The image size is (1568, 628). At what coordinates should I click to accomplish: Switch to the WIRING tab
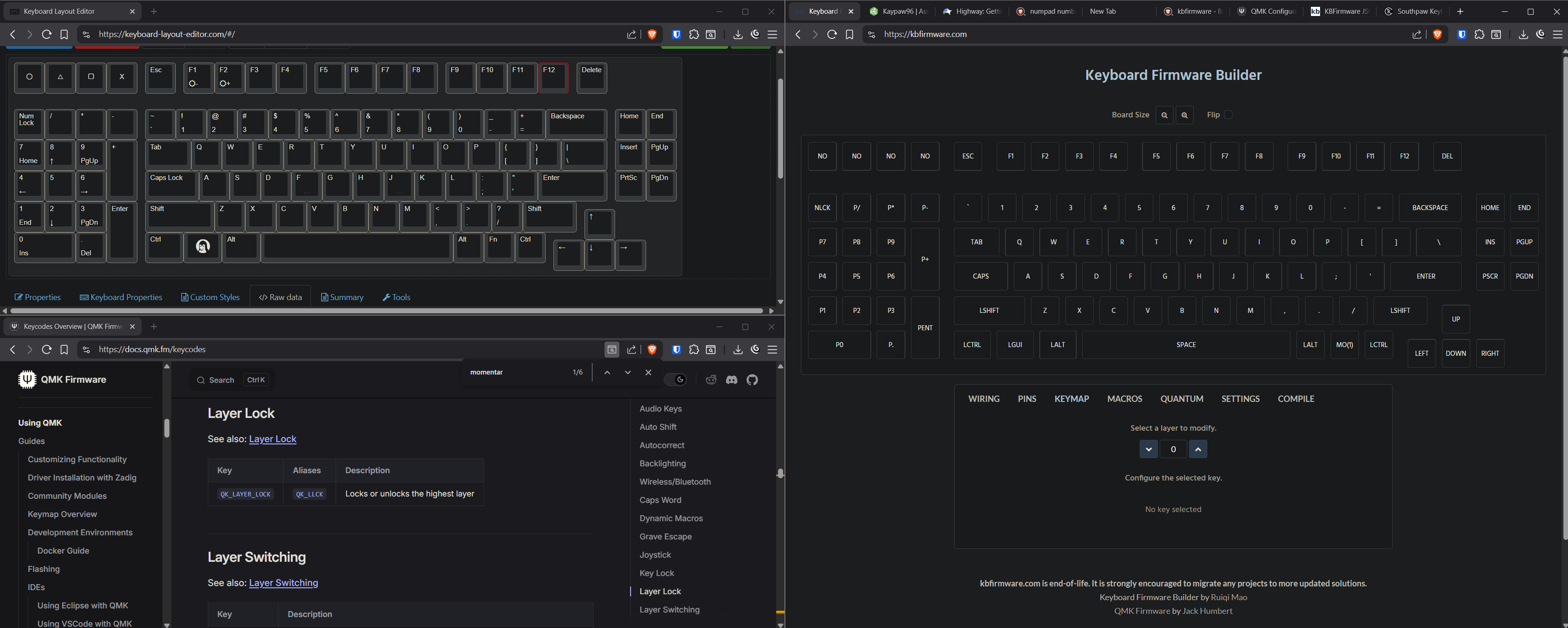(984, 399)
